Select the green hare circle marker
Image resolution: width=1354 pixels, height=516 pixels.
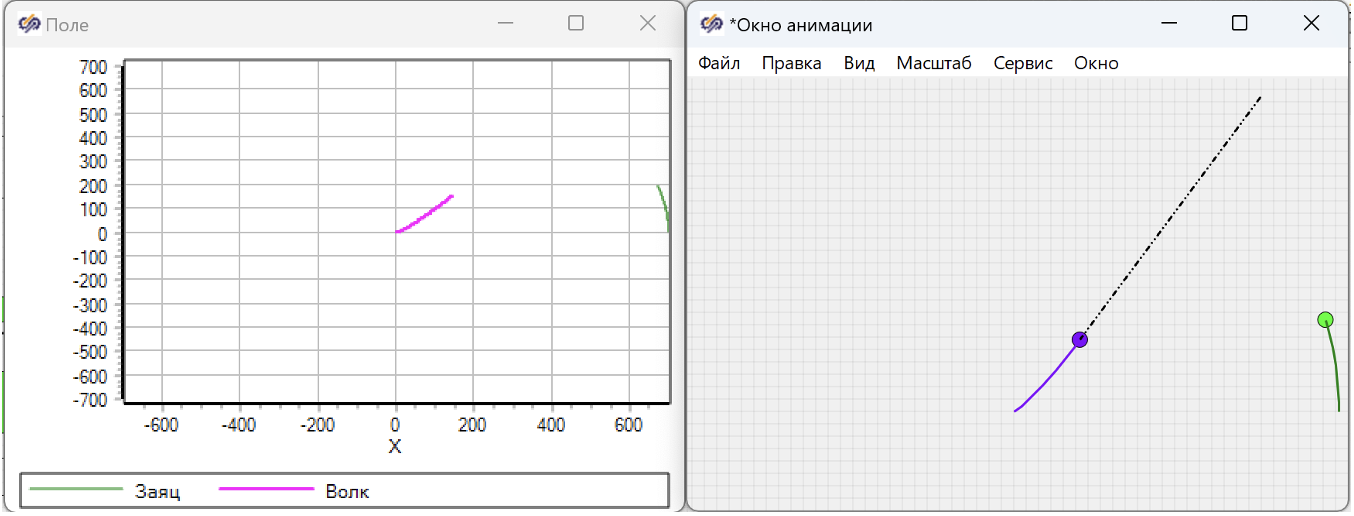1325,320
